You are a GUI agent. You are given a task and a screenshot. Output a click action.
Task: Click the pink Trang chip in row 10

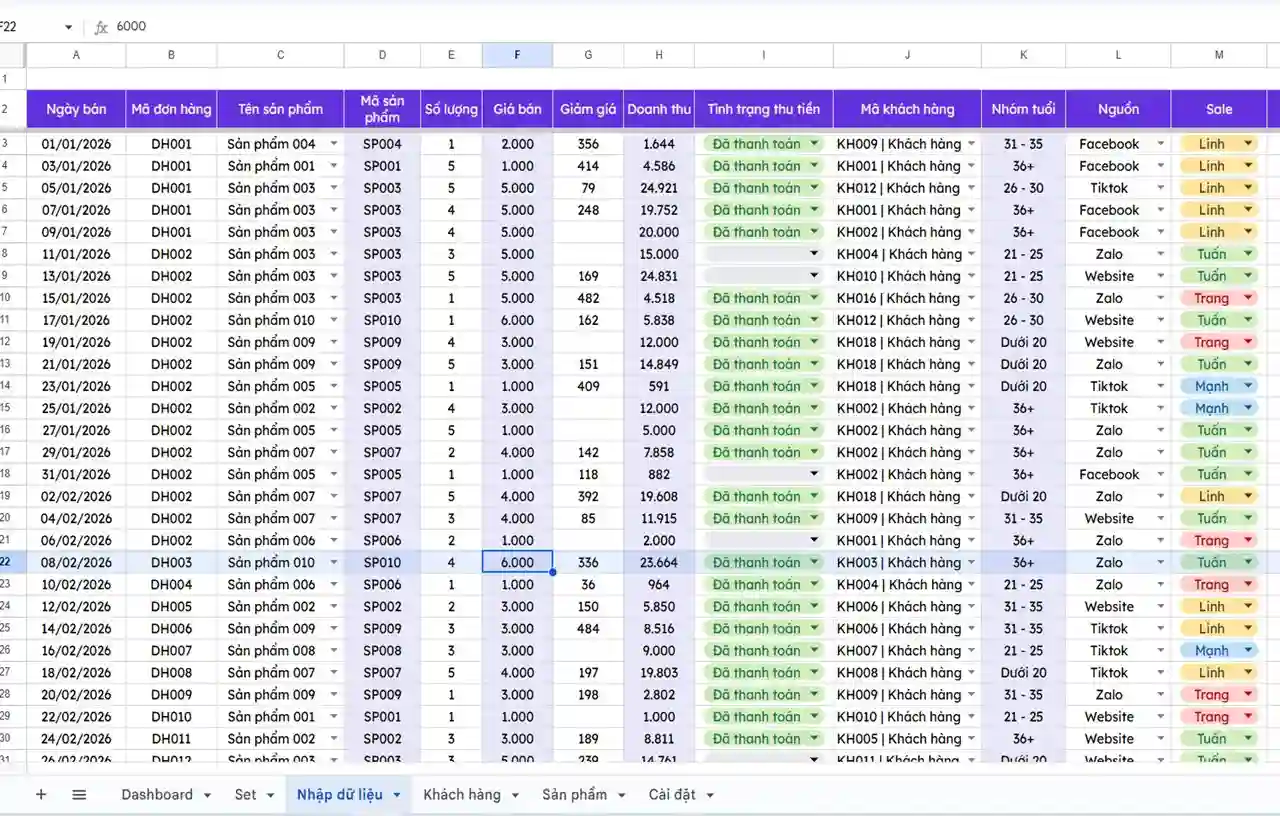click(x=1211, y=298)
